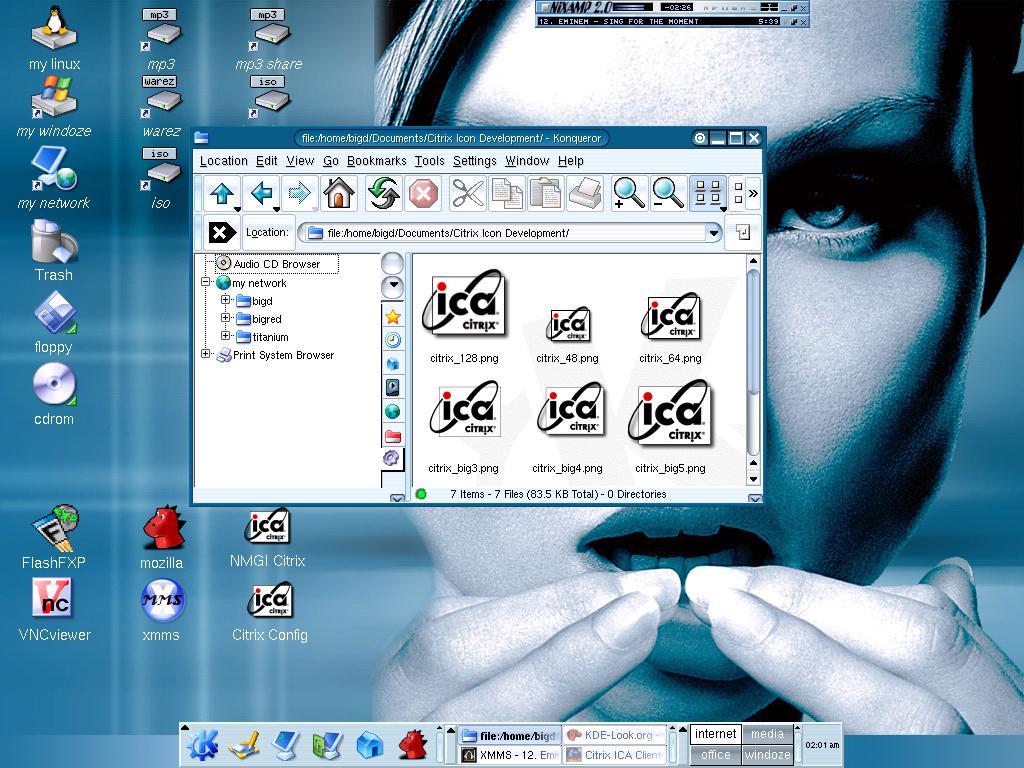Click the Paste clipboard icon

point(546,194)
